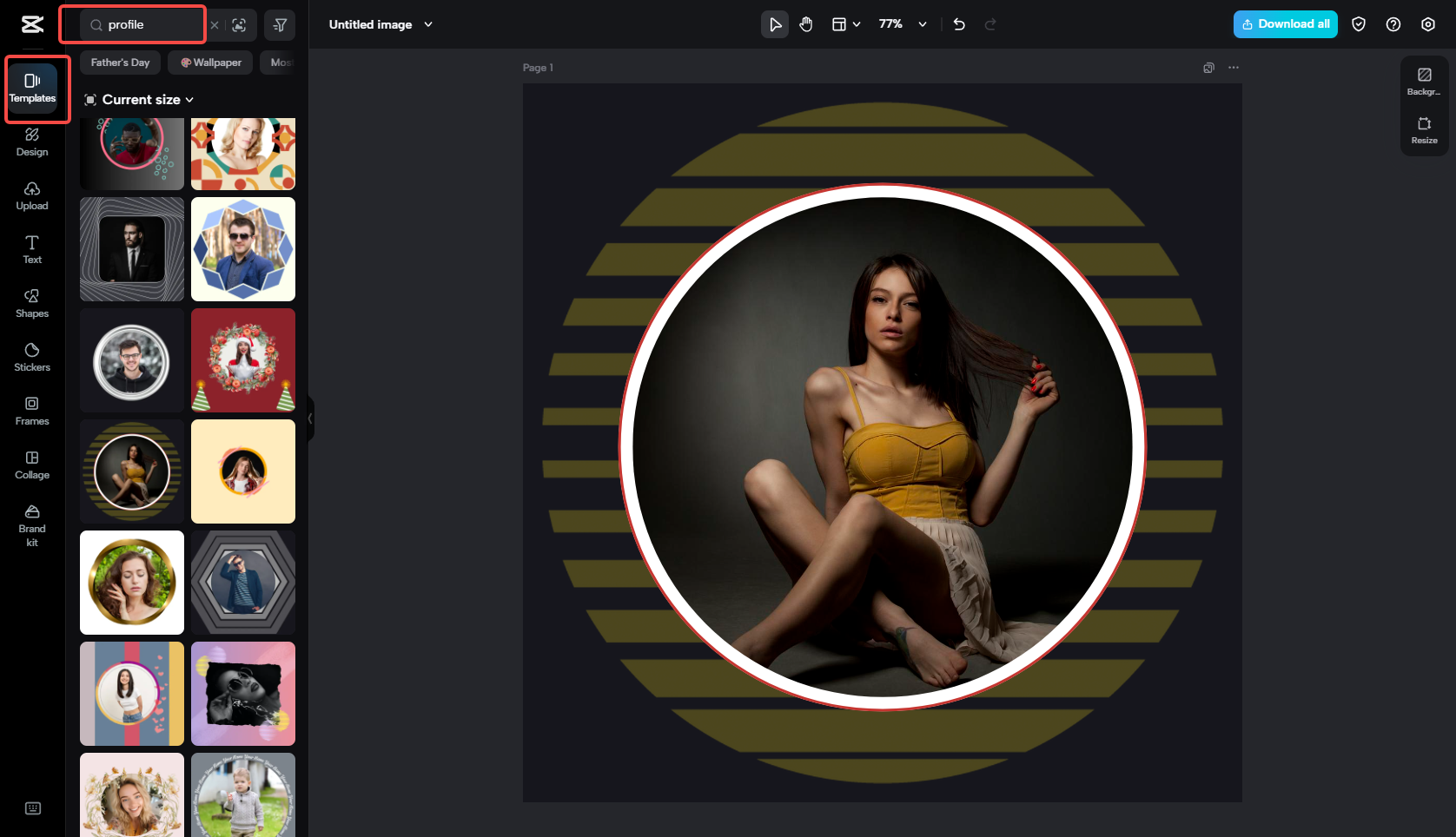Open the template search filters
This screenshot has height=837, width=1456.
[x=279, y=25]
